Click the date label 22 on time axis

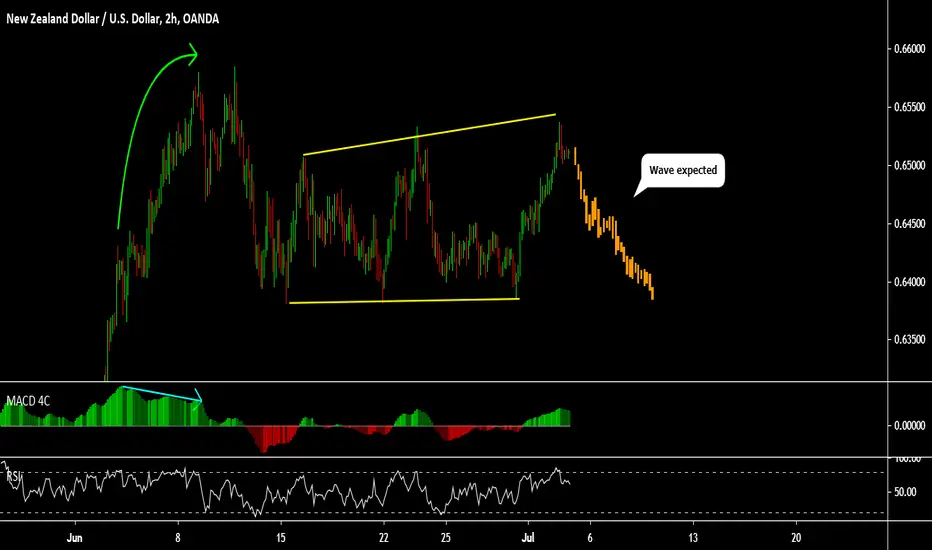point(384,538)
